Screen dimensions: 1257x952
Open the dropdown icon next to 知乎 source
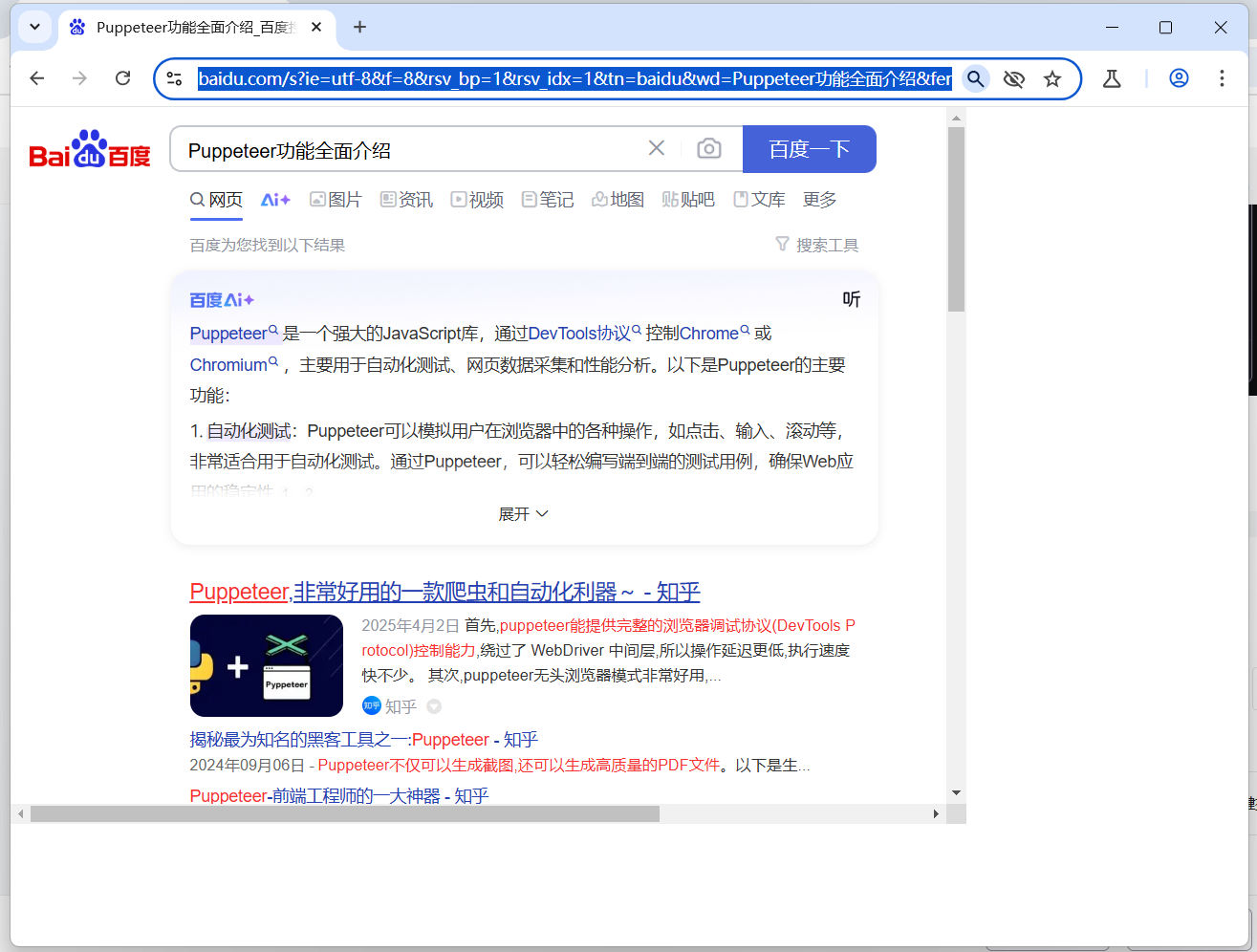[434, 706]
